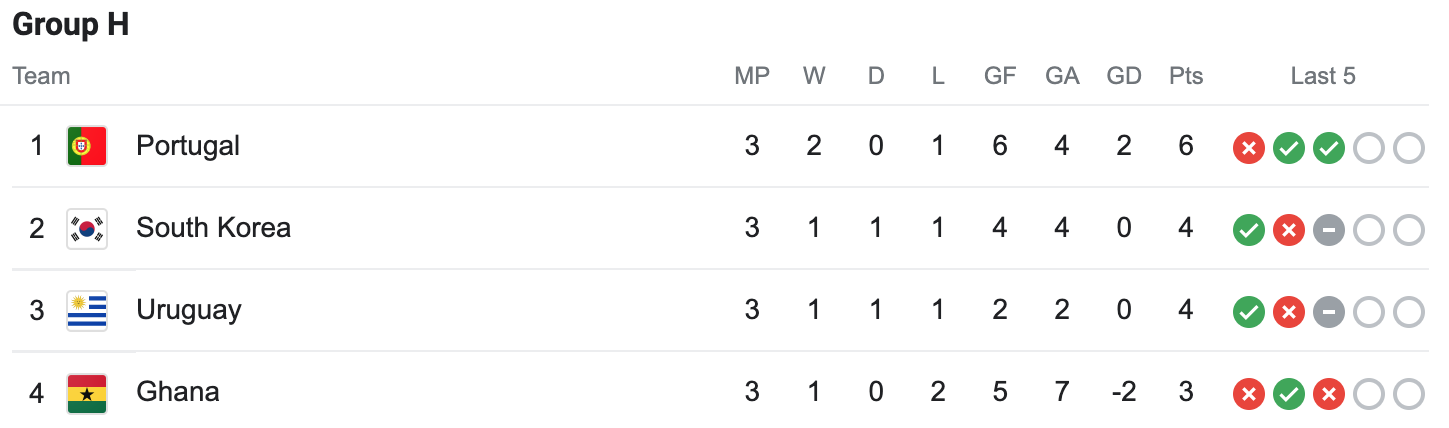Image resolution: width=1449 pixels, height=428 pixels.
Task: Click South Korea's red loss result icon
Action: 1288,231
